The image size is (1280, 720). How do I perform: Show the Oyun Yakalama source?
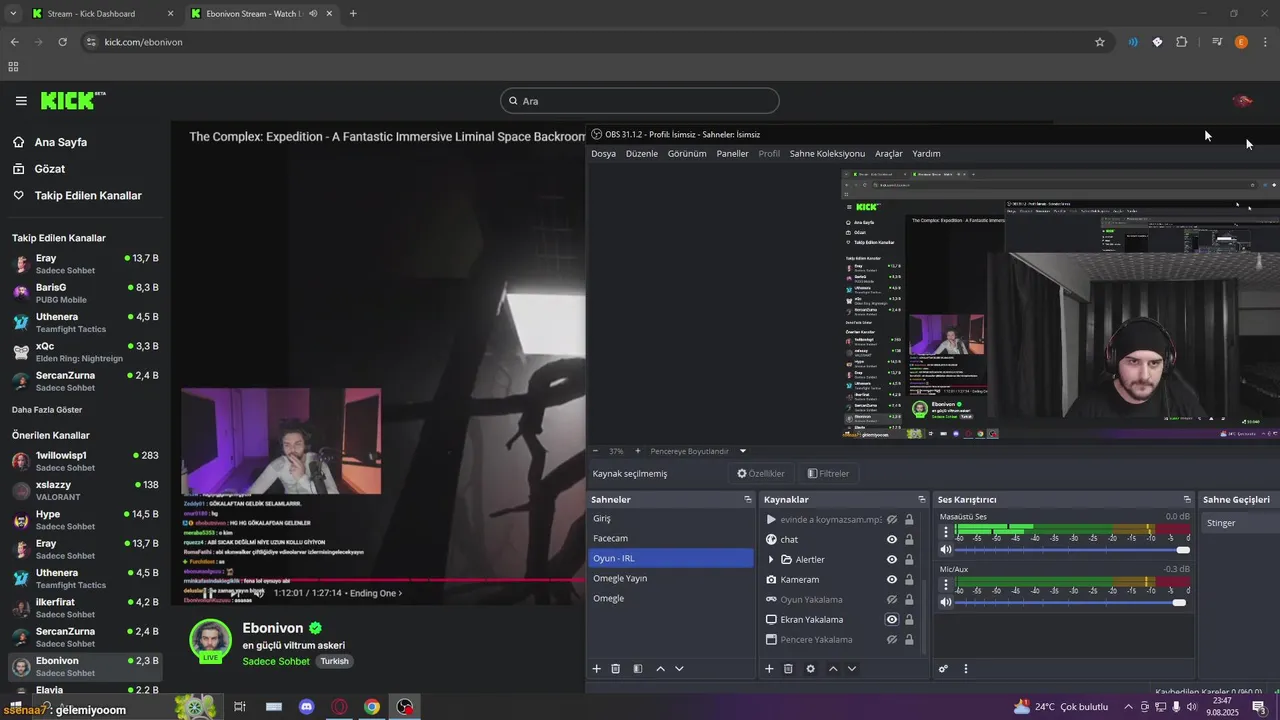coord(892,599)
